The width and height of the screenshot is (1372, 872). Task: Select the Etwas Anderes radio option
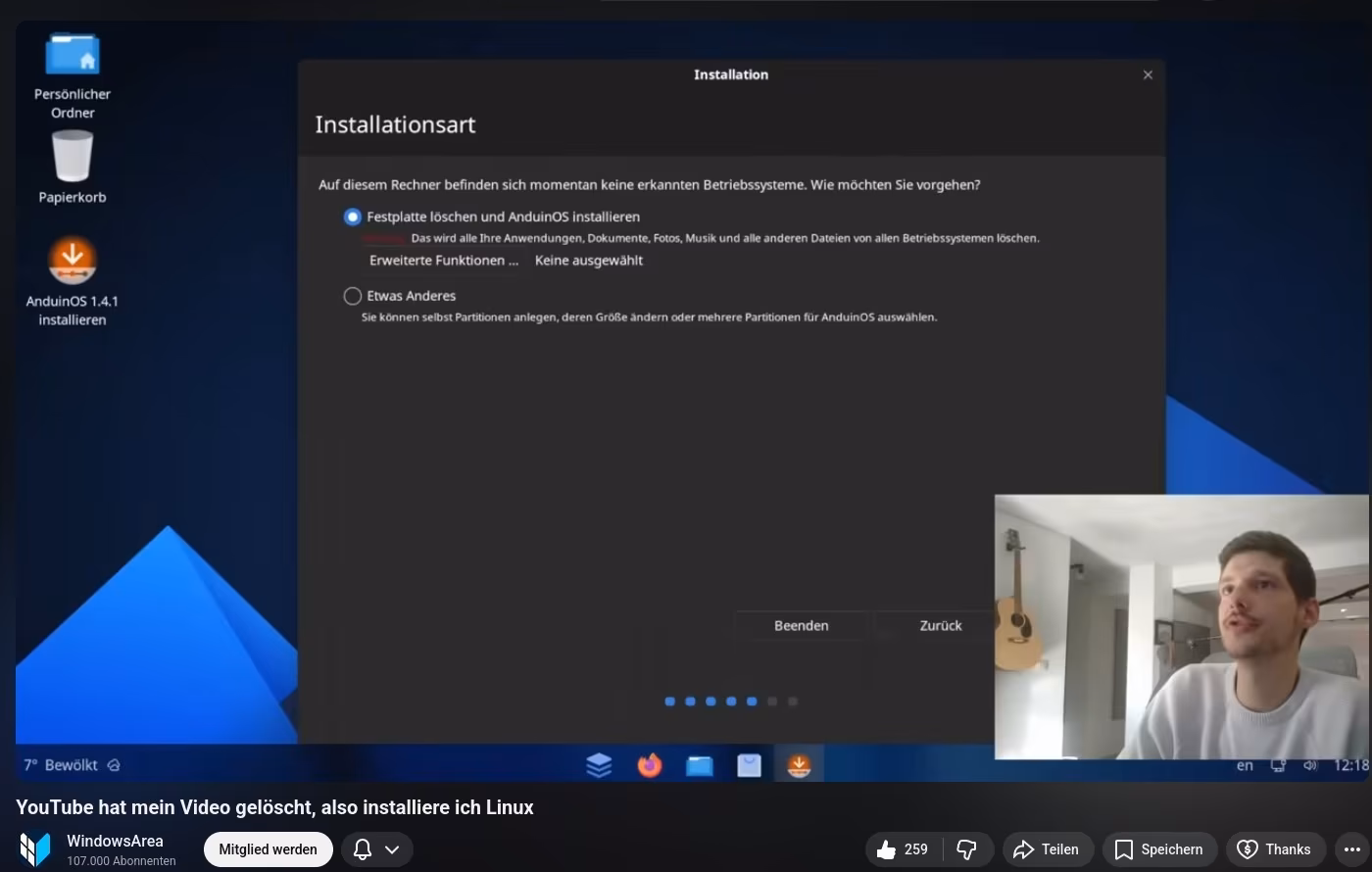pyautogui.click(x=353, y=296)
